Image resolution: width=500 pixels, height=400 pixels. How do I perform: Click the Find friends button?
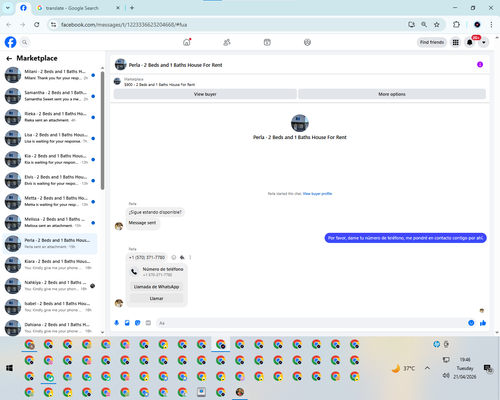432,42
